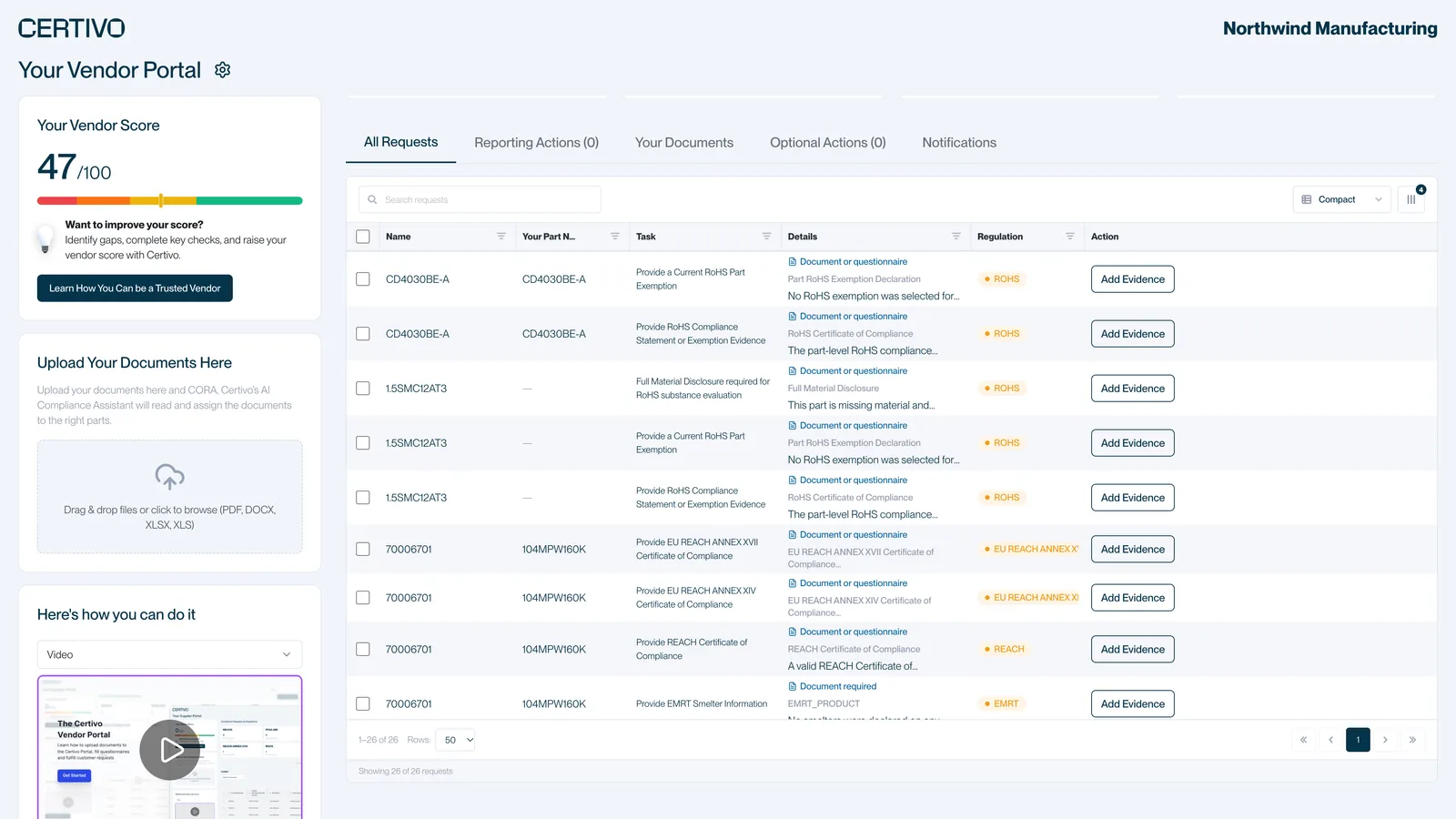The height and width of the screenshot is (819, 1456).
Task: Go to the first page arrow
Action: (1303, 740)
